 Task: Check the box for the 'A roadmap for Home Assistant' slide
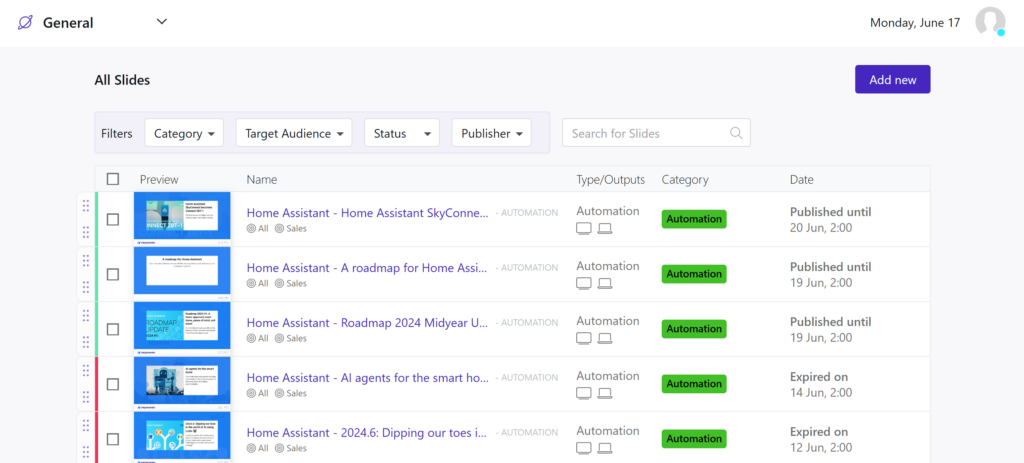113,274
